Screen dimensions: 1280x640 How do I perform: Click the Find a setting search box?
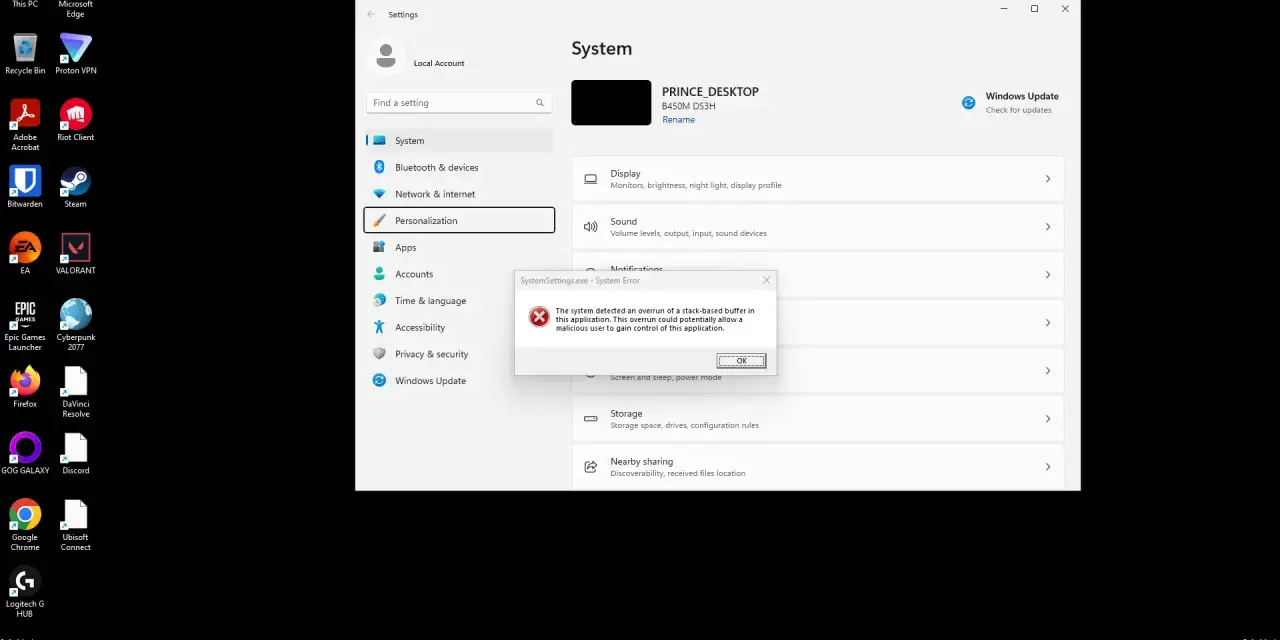459,103
